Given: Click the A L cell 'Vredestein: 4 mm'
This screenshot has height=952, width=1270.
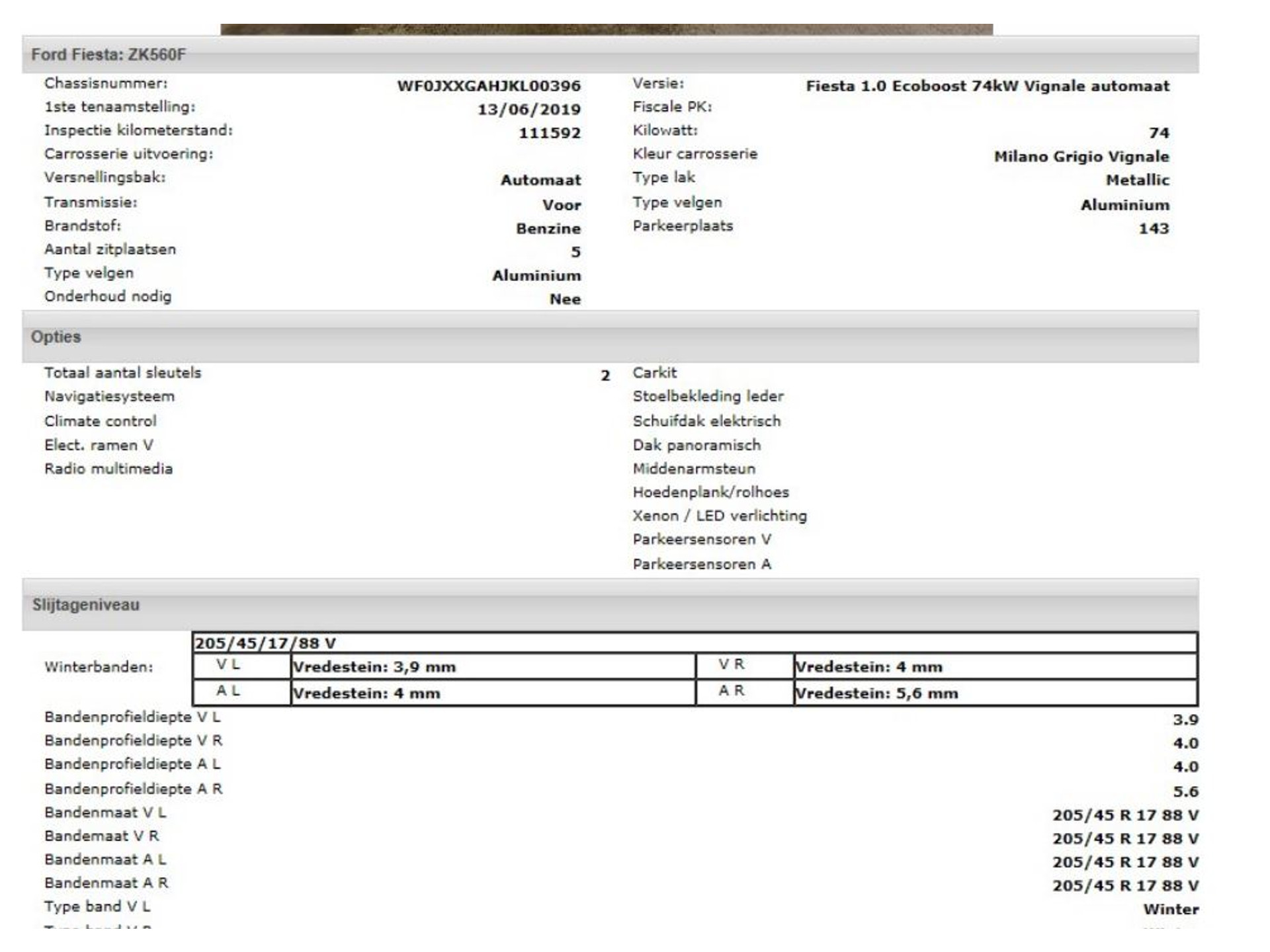Looking at the screenshot, I should (493, 693).
